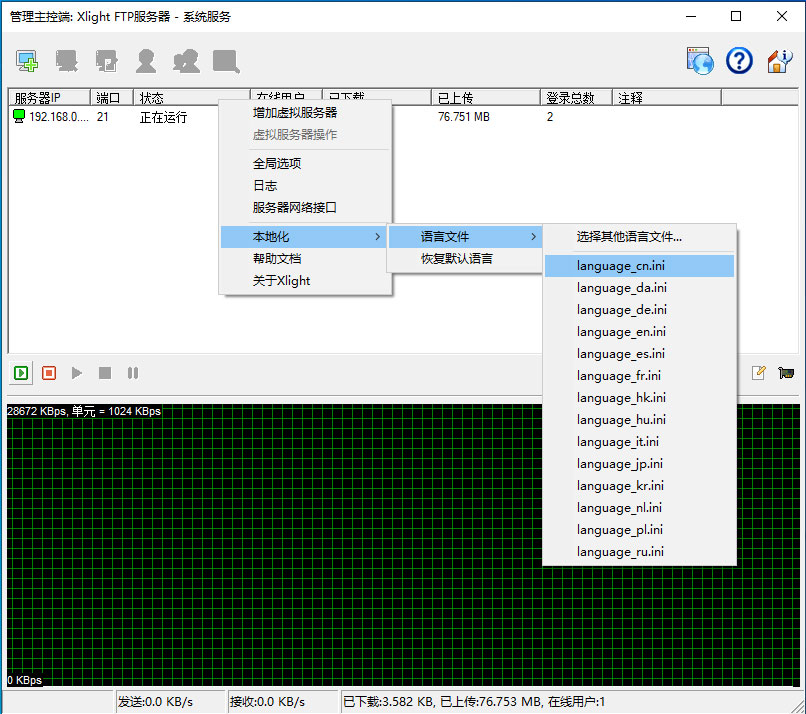Click 选择其他语言文件... option
806x714 pixels.
629,237
